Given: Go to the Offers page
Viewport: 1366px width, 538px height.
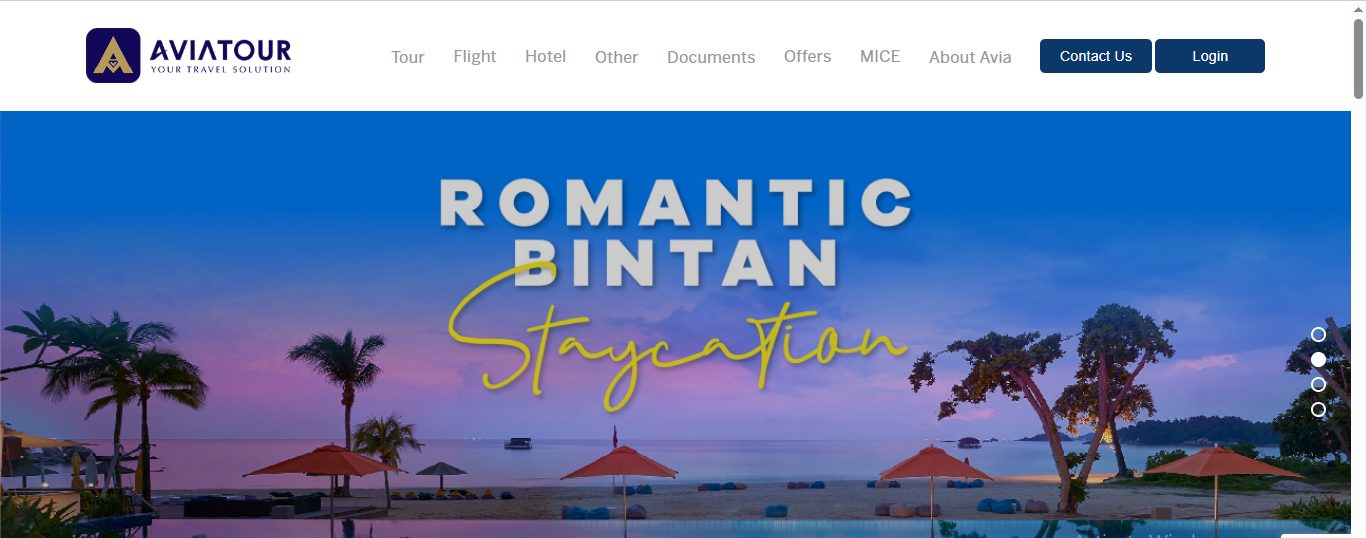Looking at the screenshot, I should click(x=808, y=56).
